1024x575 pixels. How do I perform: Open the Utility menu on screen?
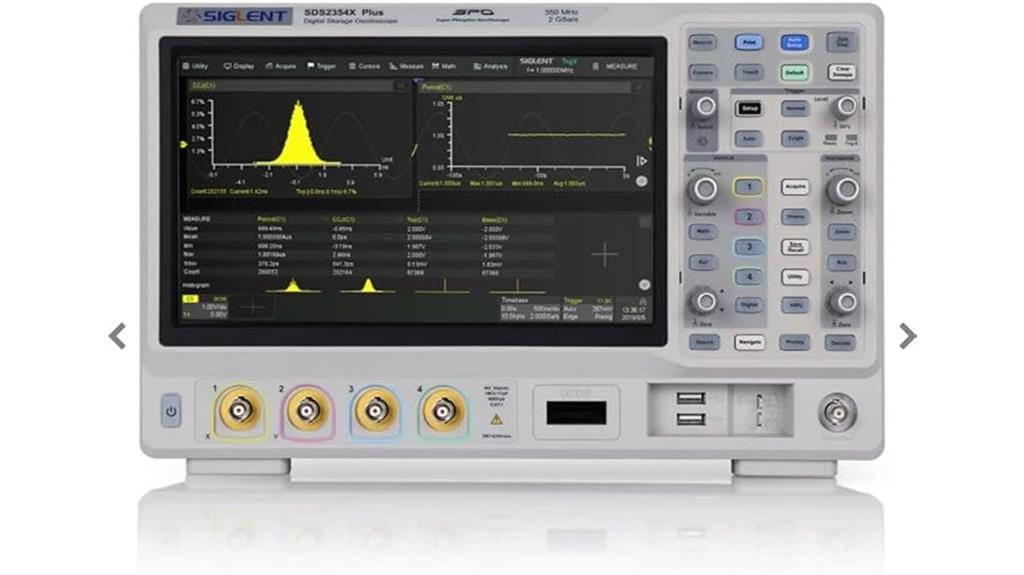(195, 66)
